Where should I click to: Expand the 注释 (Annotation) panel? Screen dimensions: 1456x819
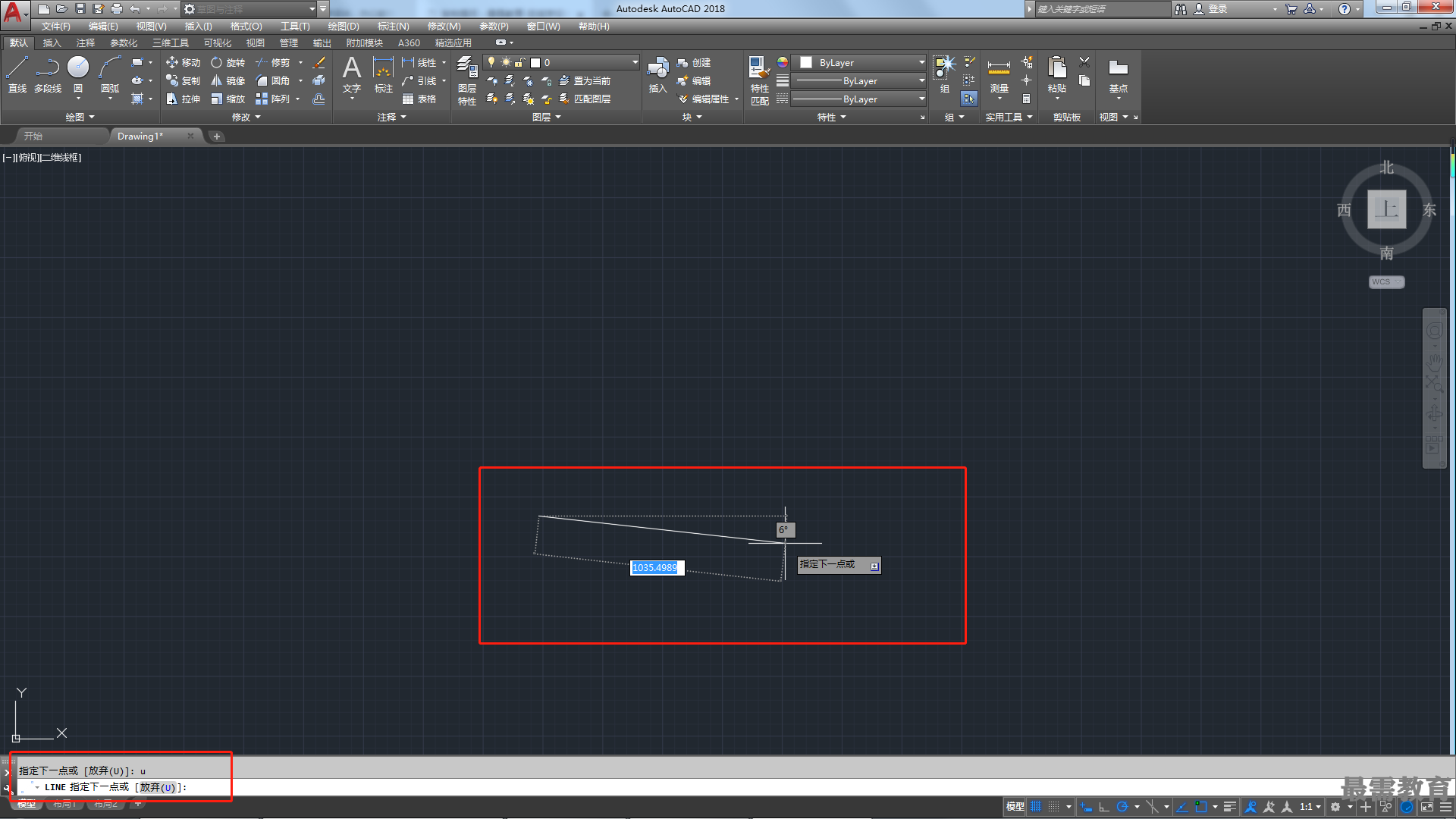point(392,117)
